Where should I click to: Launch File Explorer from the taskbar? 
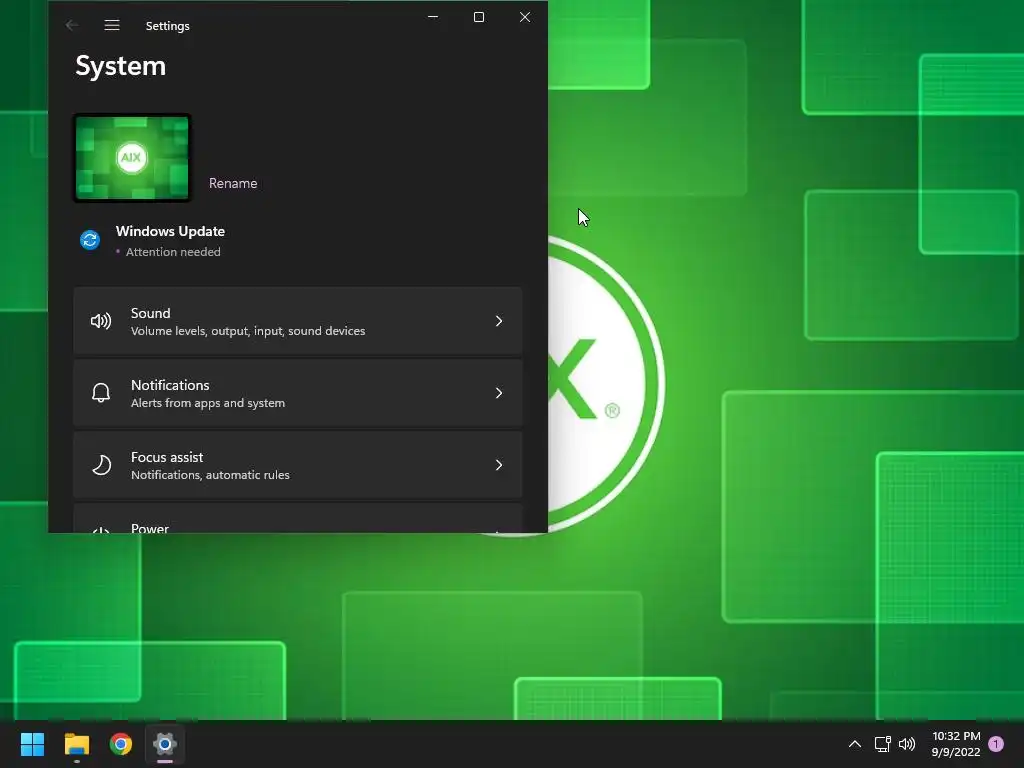point(76,744)
